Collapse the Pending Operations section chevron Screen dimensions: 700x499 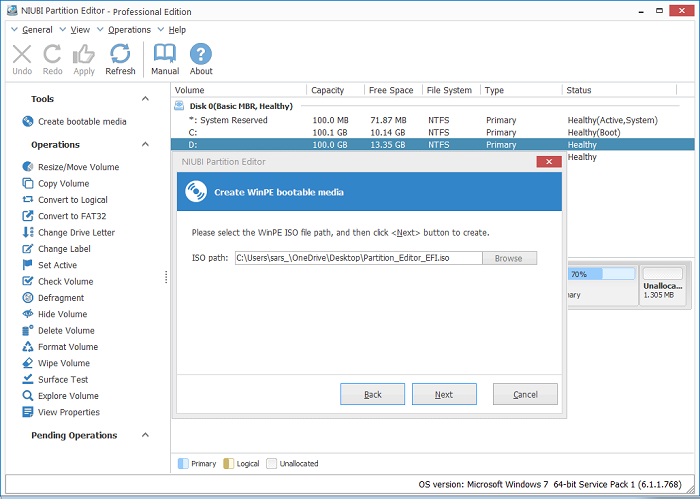click(x=145, y=435)
